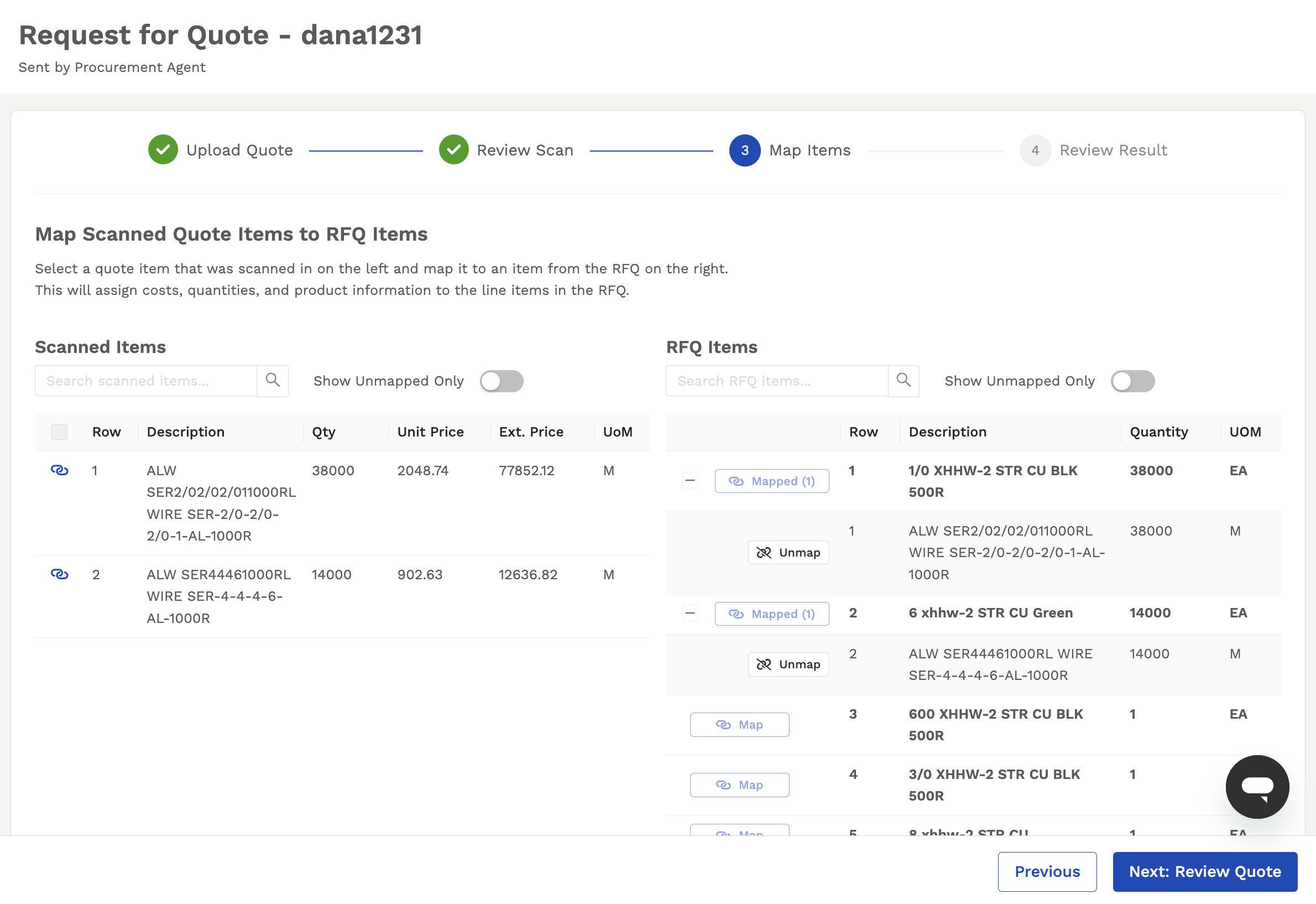Screen dimensions: 1316x904
Task: Click the RFQ items search magnifier icon
Action: 903,381
